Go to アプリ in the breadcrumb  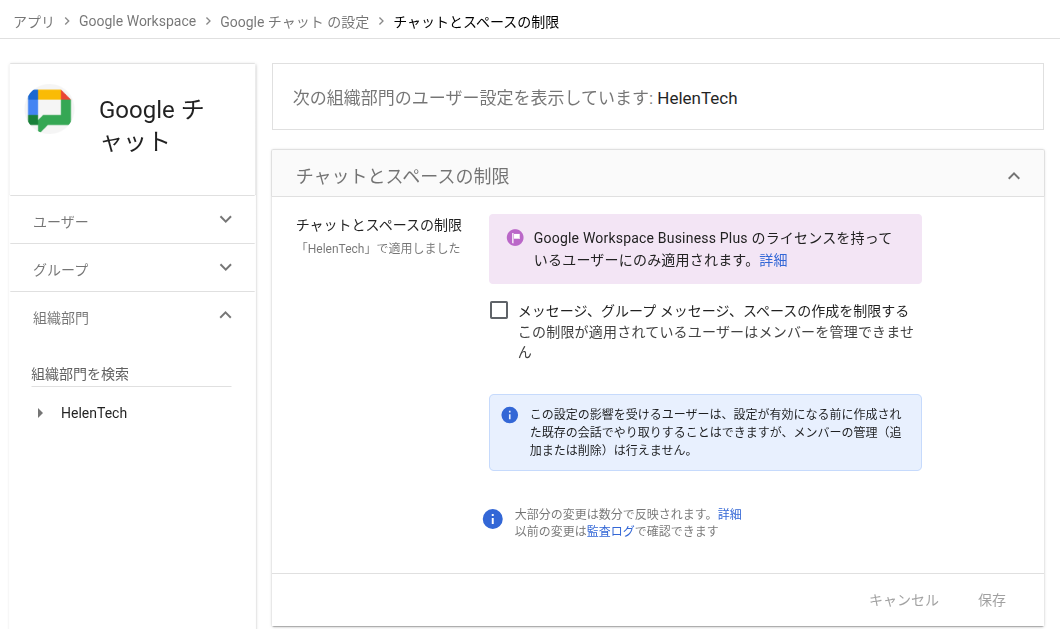[34, 22]
